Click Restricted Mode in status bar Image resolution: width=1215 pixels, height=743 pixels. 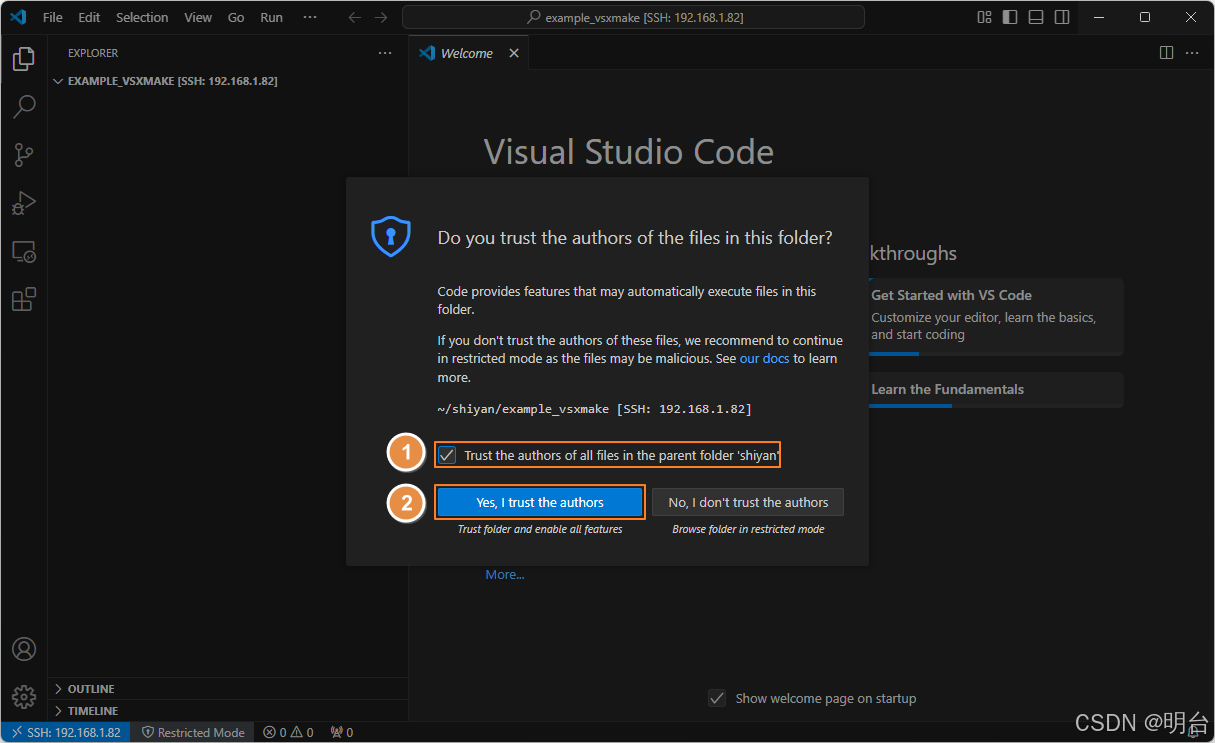193,732
